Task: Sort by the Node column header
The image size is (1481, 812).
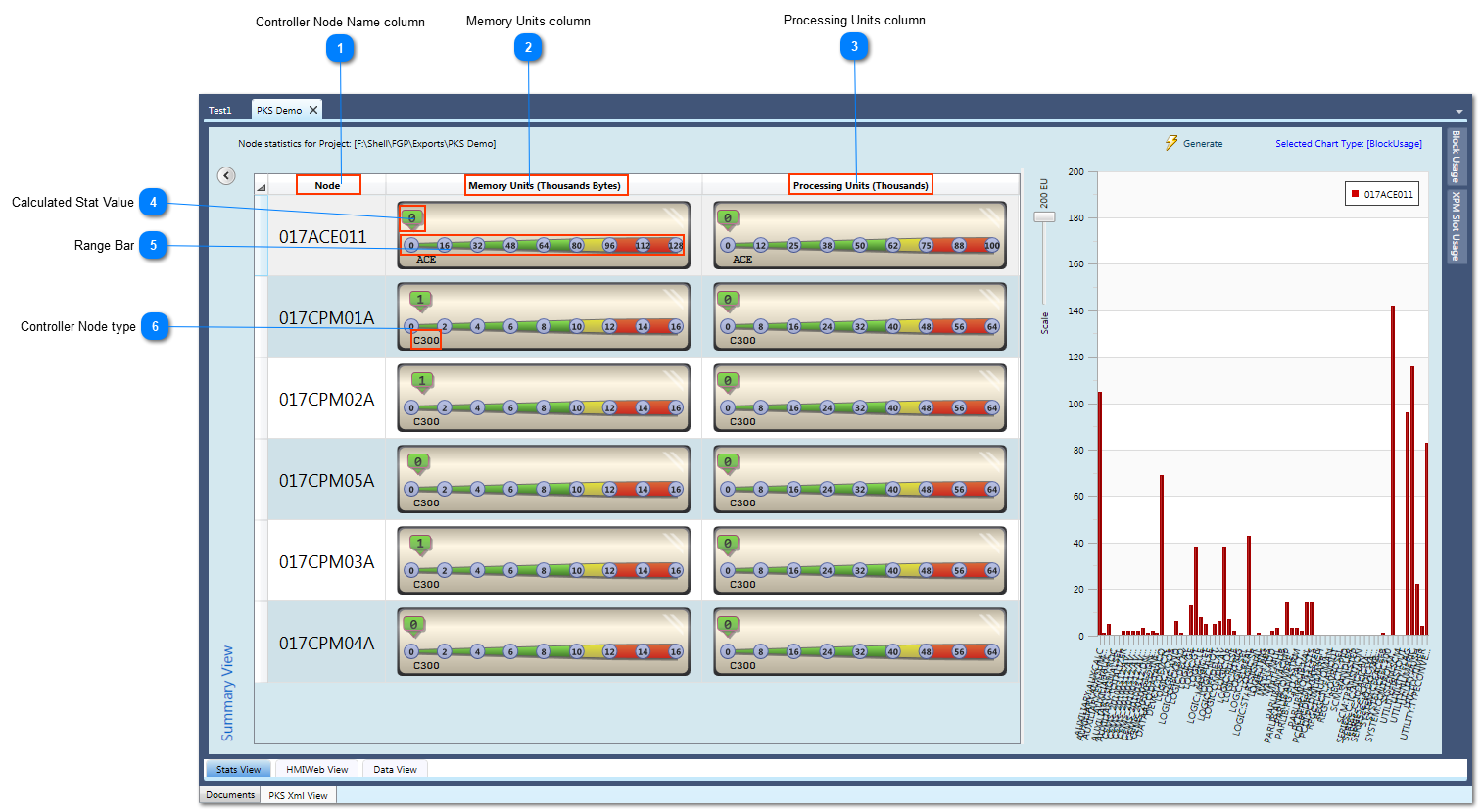Action: pos(327,185)
